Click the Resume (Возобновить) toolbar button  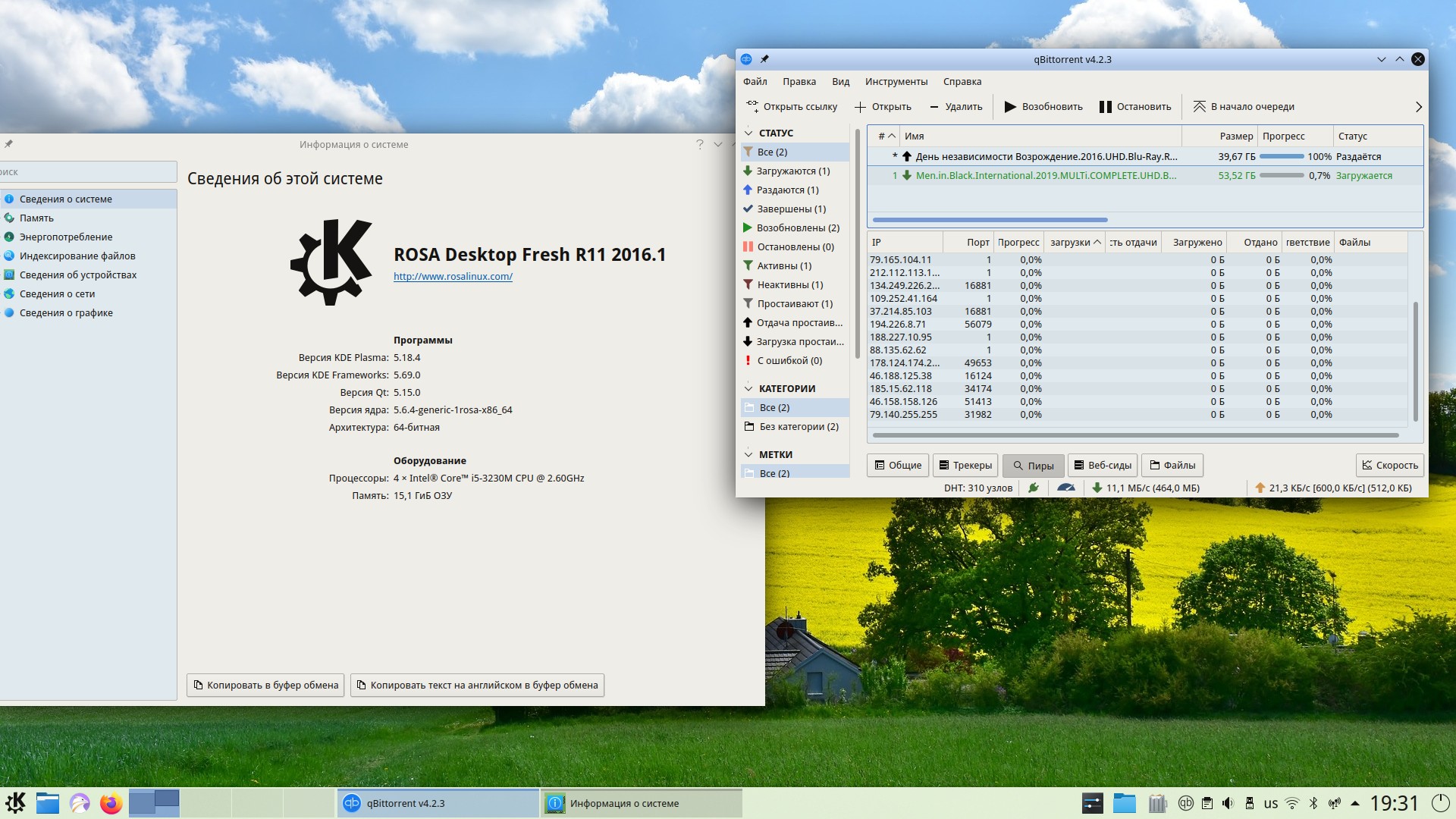pos(1043,107)
